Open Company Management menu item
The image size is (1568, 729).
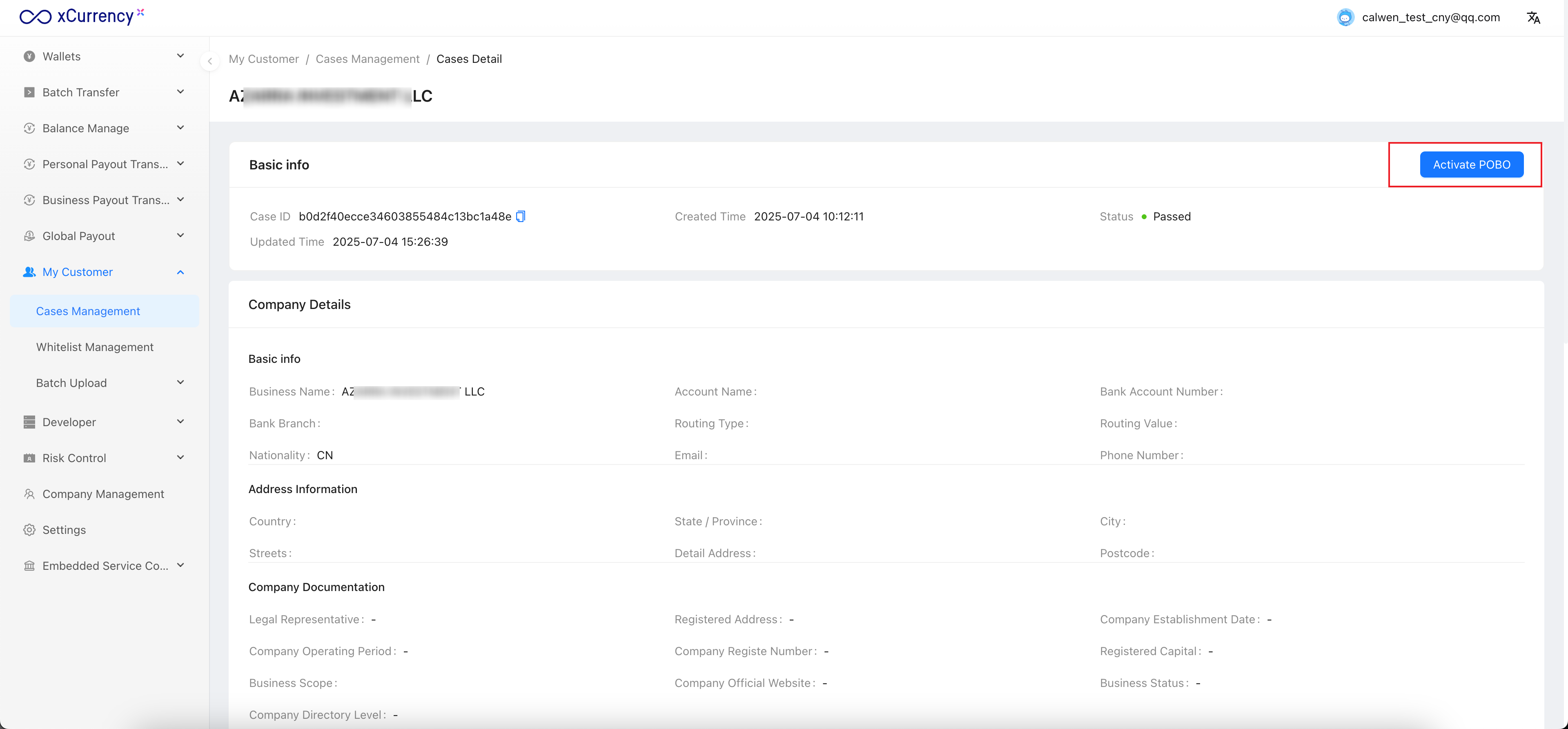[103, 494]
